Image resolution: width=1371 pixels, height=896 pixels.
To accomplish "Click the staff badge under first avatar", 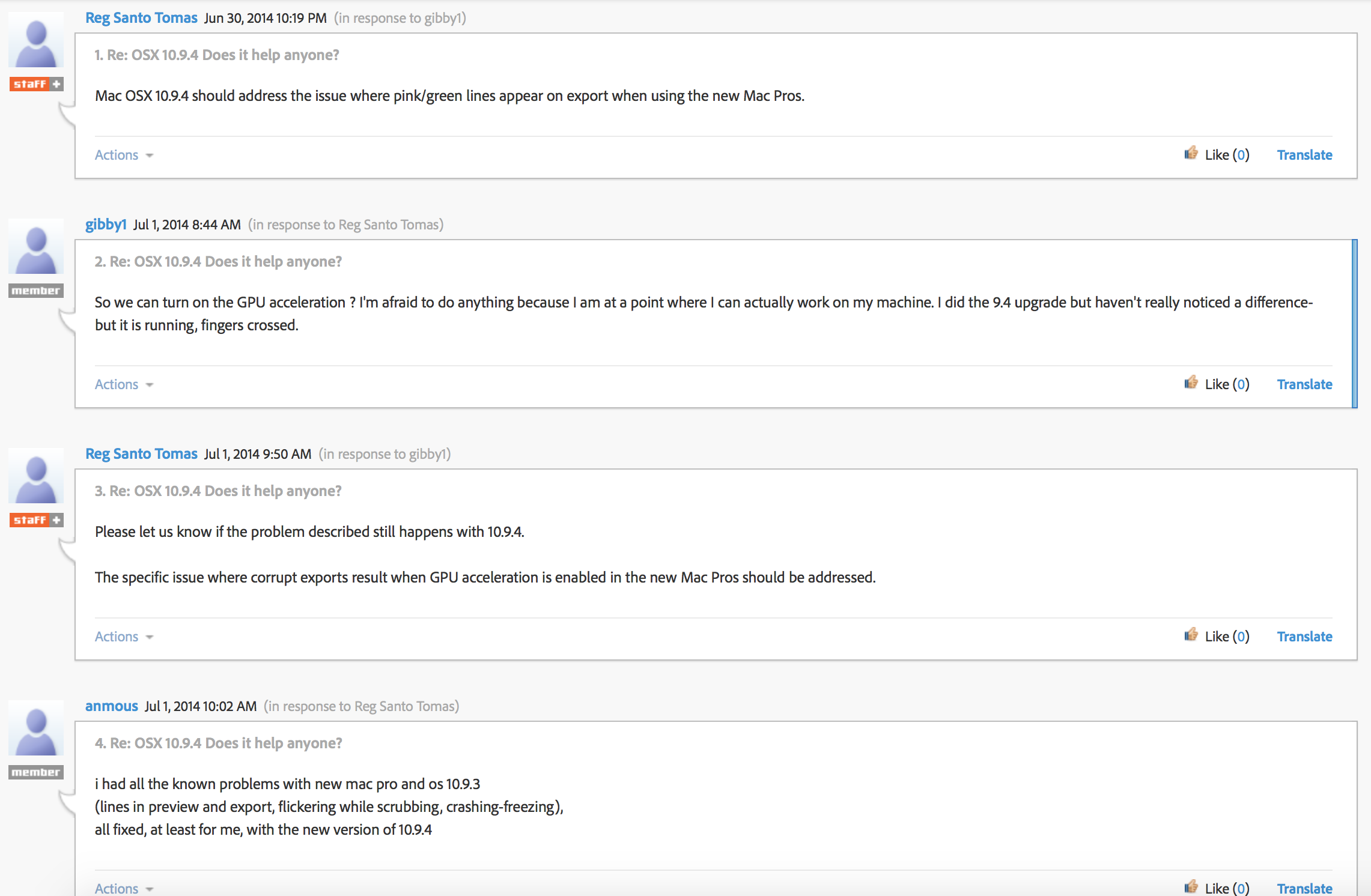I will 36,84.
